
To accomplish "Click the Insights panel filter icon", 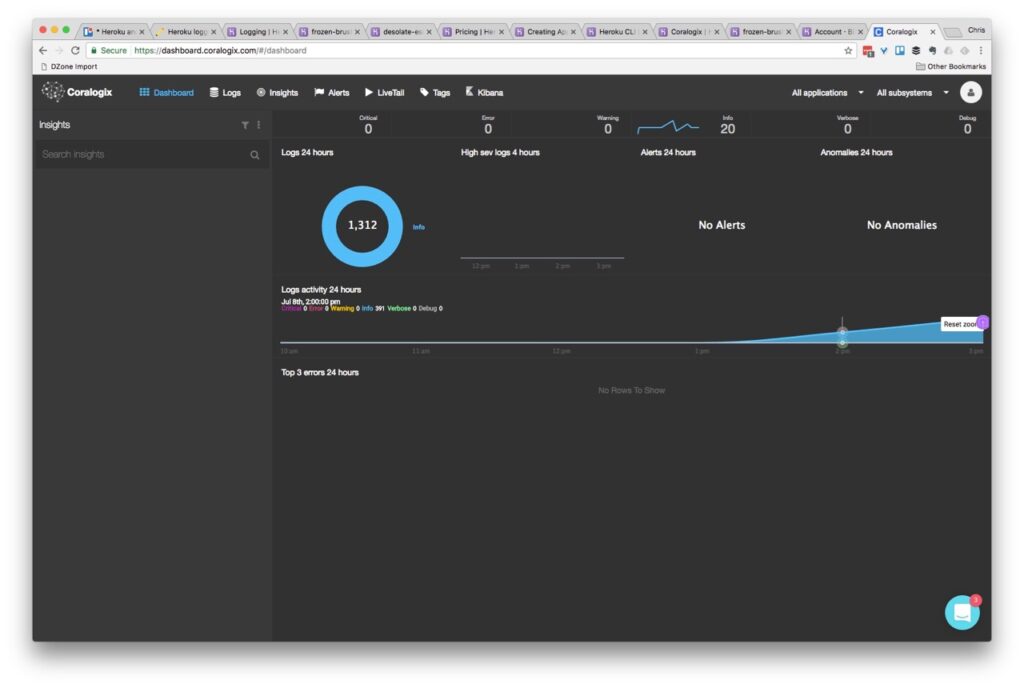I will (x=245, y=125).
